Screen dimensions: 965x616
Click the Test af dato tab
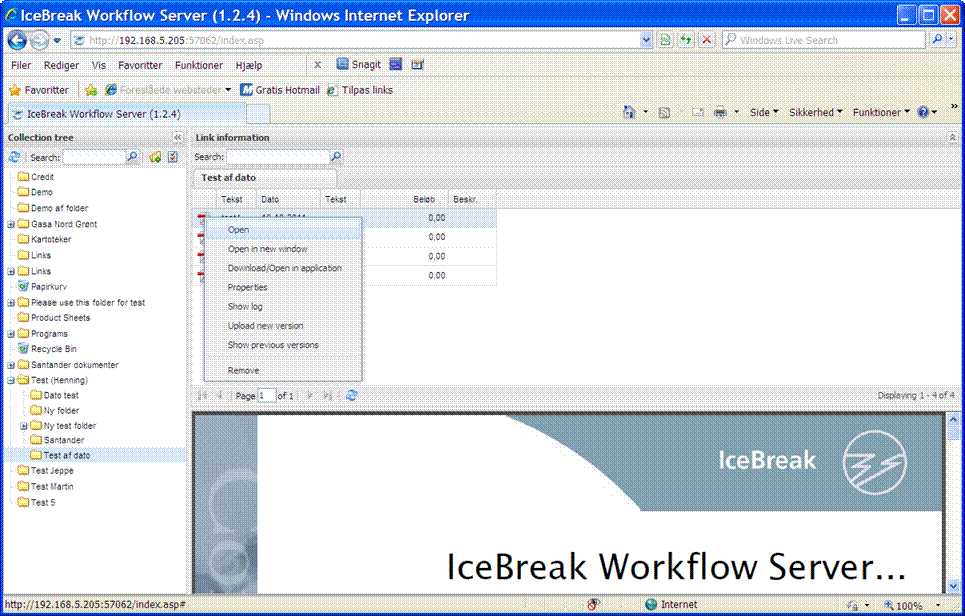point(265,177)
